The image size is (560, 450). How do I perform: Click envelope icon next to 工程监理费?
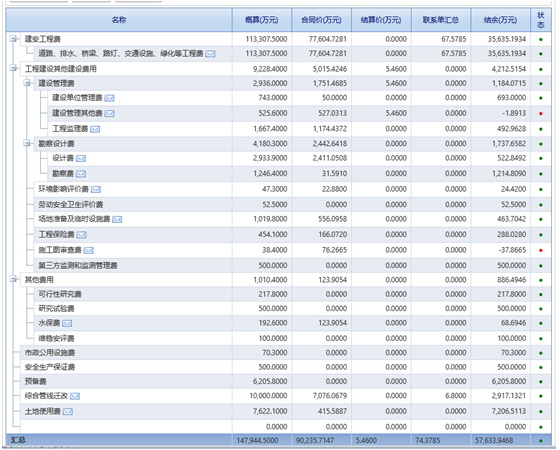(95, 129)
